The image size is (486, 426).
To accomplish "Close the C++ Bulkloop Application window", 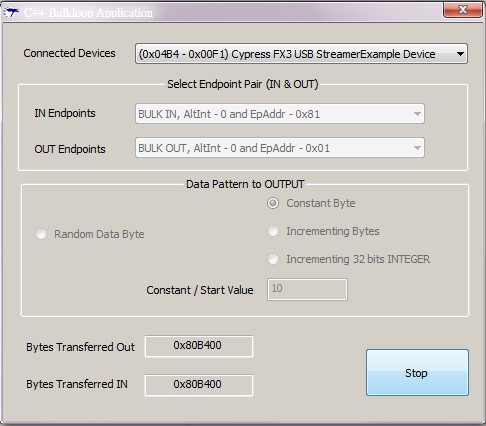I will point(463,10).
